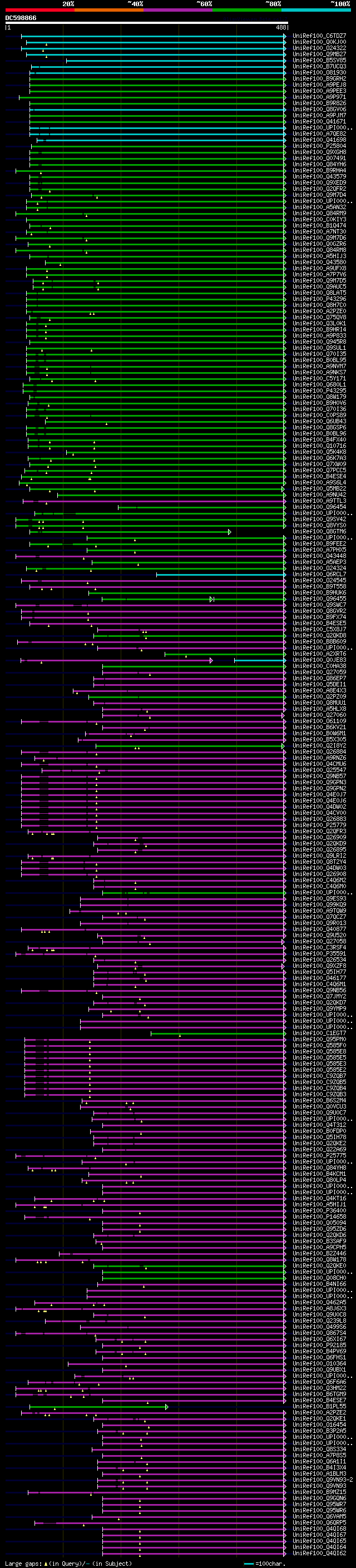Select hit label UniRef100_Q5MB22

[319, 488]
